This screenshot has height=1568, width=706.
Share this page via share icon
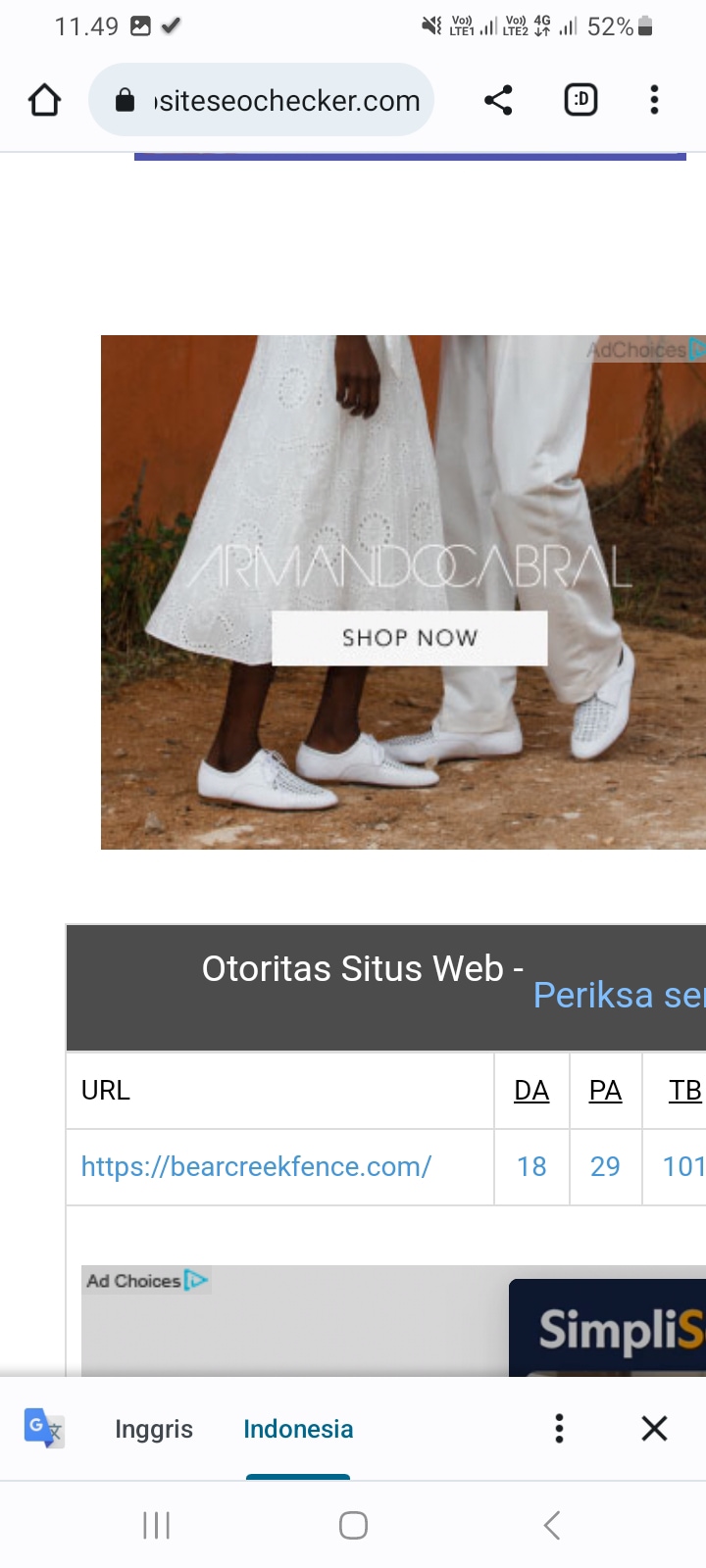tap(498, 100)
